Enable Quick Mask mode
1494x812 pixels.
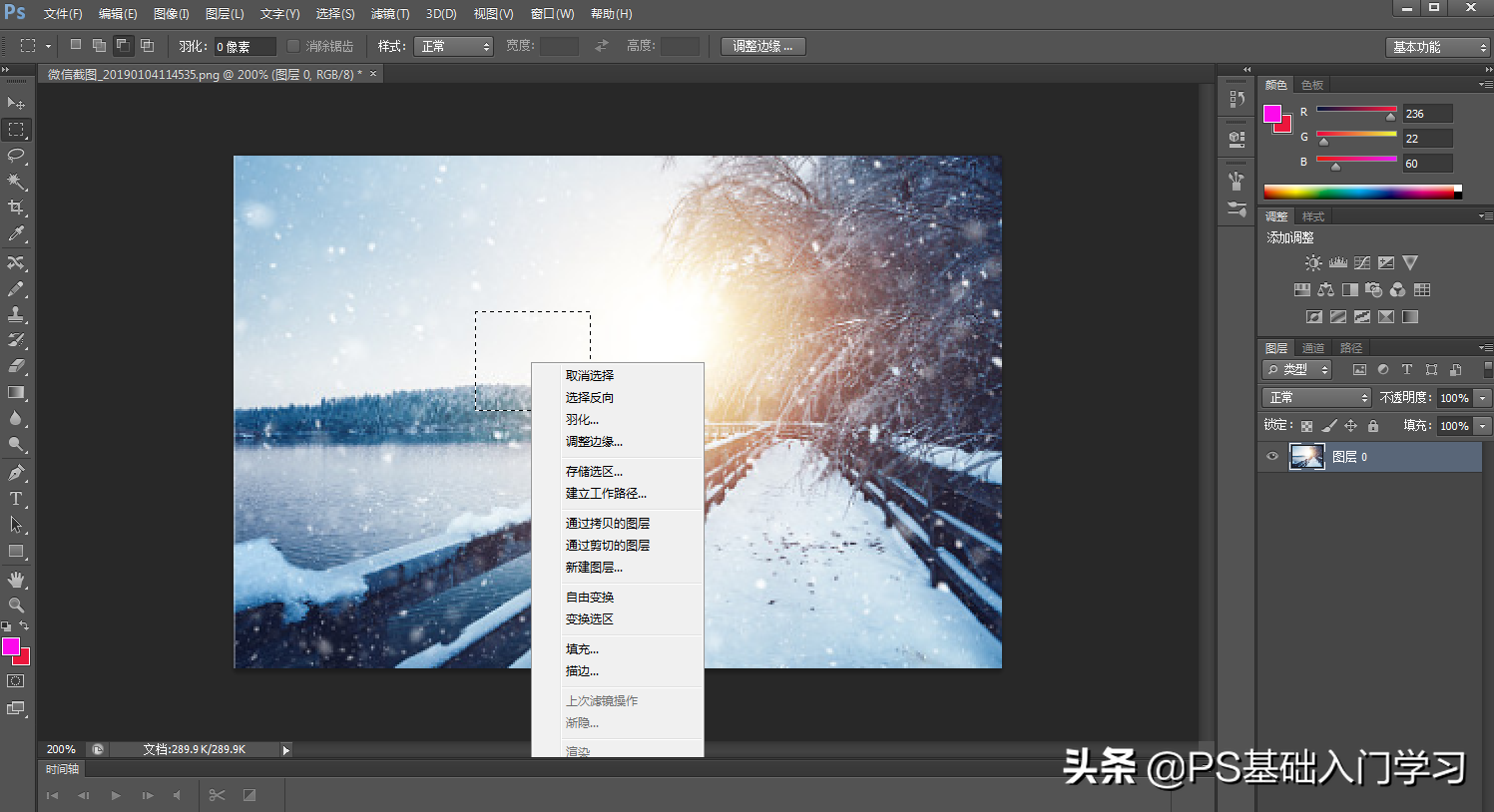coord(16,681)
